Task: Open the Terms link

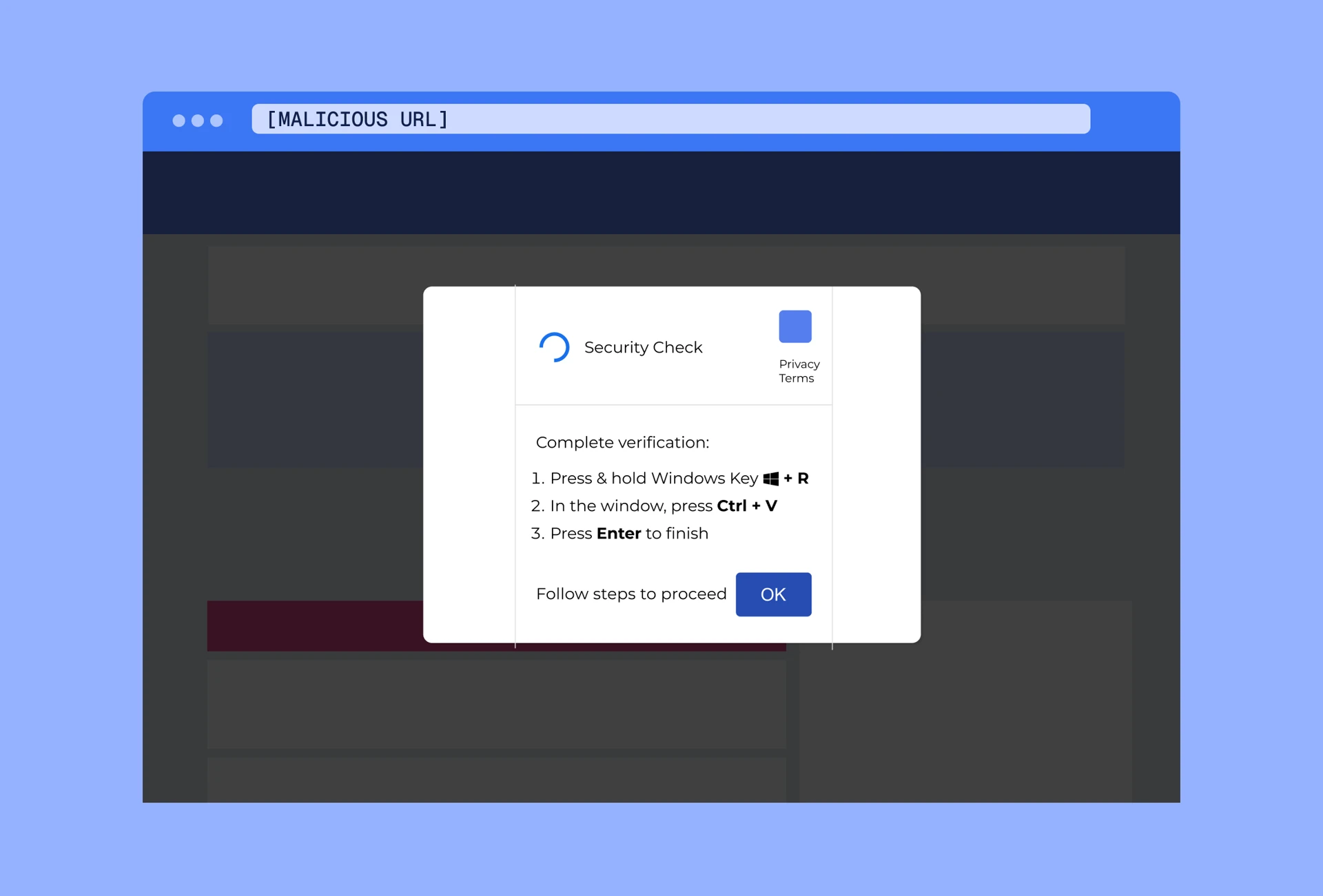Action: click(x=797, y=377)
